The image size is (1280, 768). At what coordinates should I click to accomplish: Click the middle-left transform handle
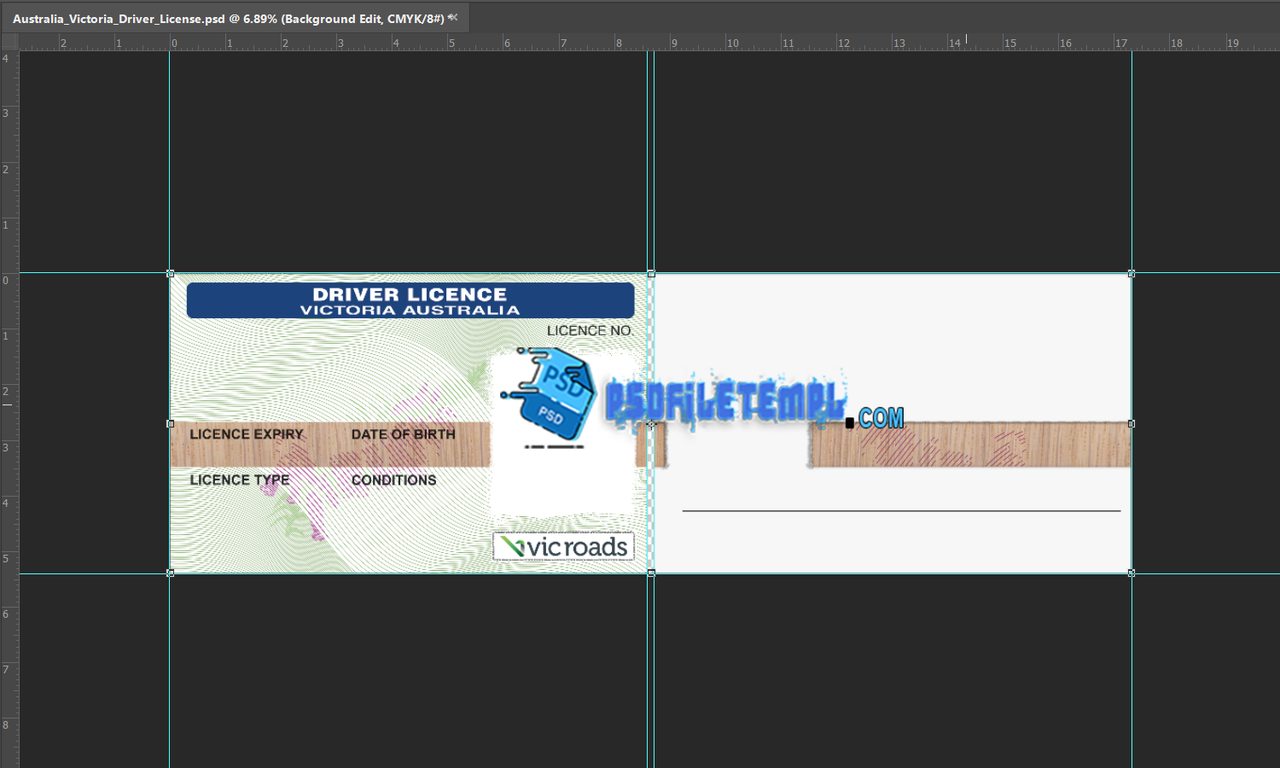[170, 424]
